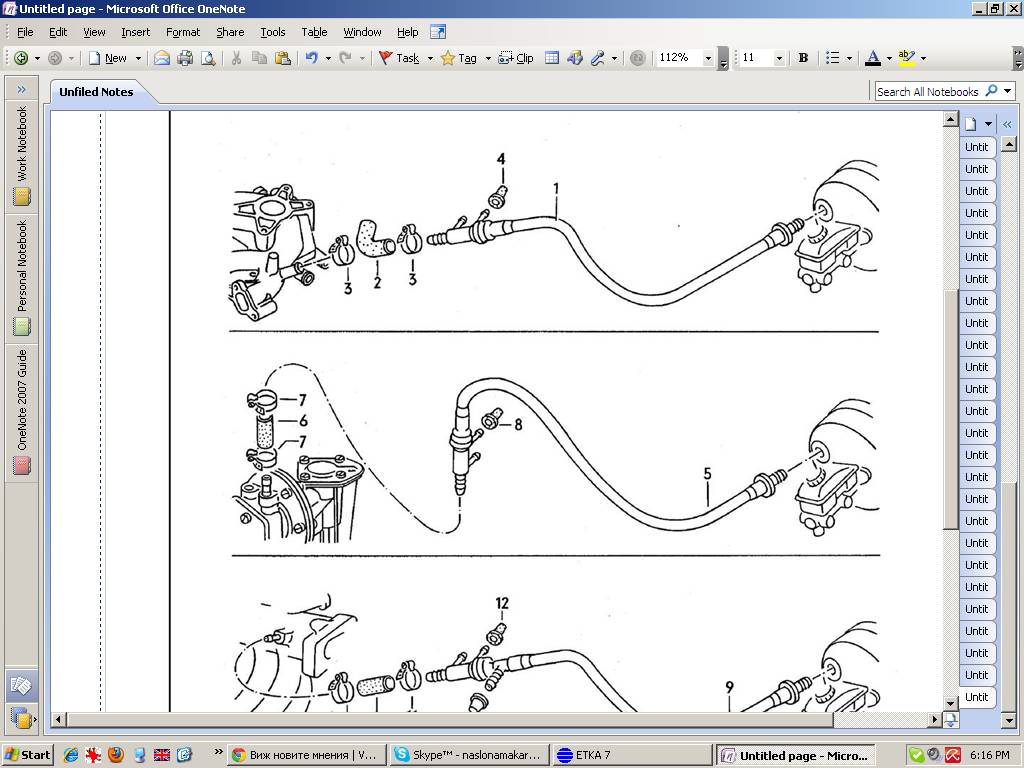Image resolution: width=1024 pixels, height=768 pixels.
Task: Collapse the page tabs pane
Action: [x=1007, y=124]
